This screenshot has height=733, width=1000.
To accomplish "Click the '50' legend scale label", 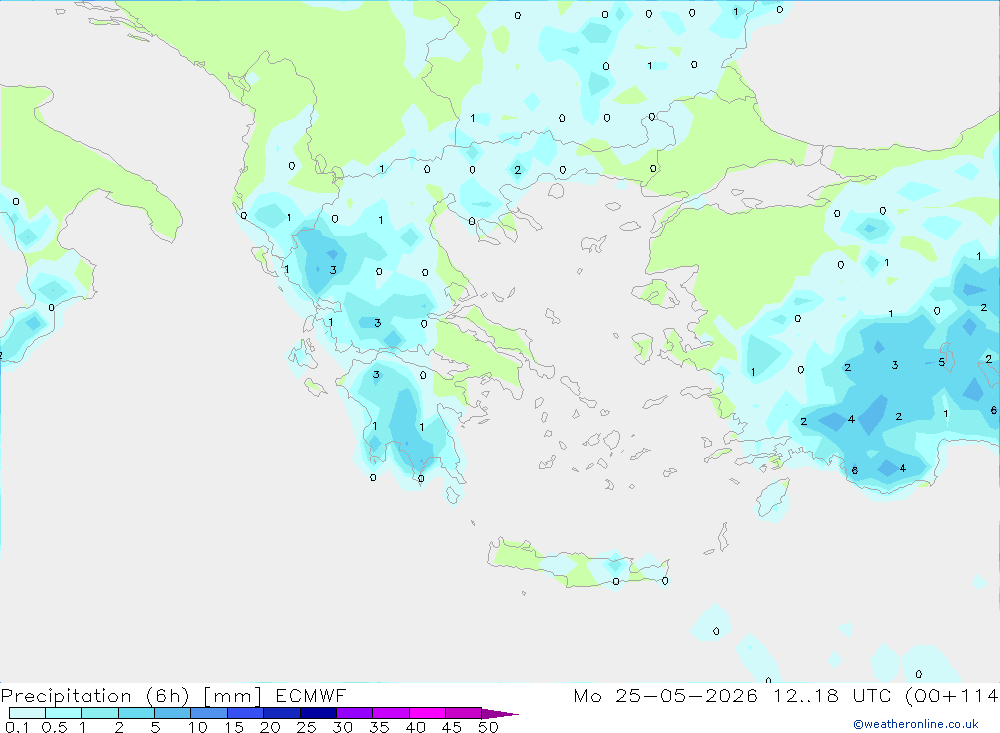I will pos(488,727).
